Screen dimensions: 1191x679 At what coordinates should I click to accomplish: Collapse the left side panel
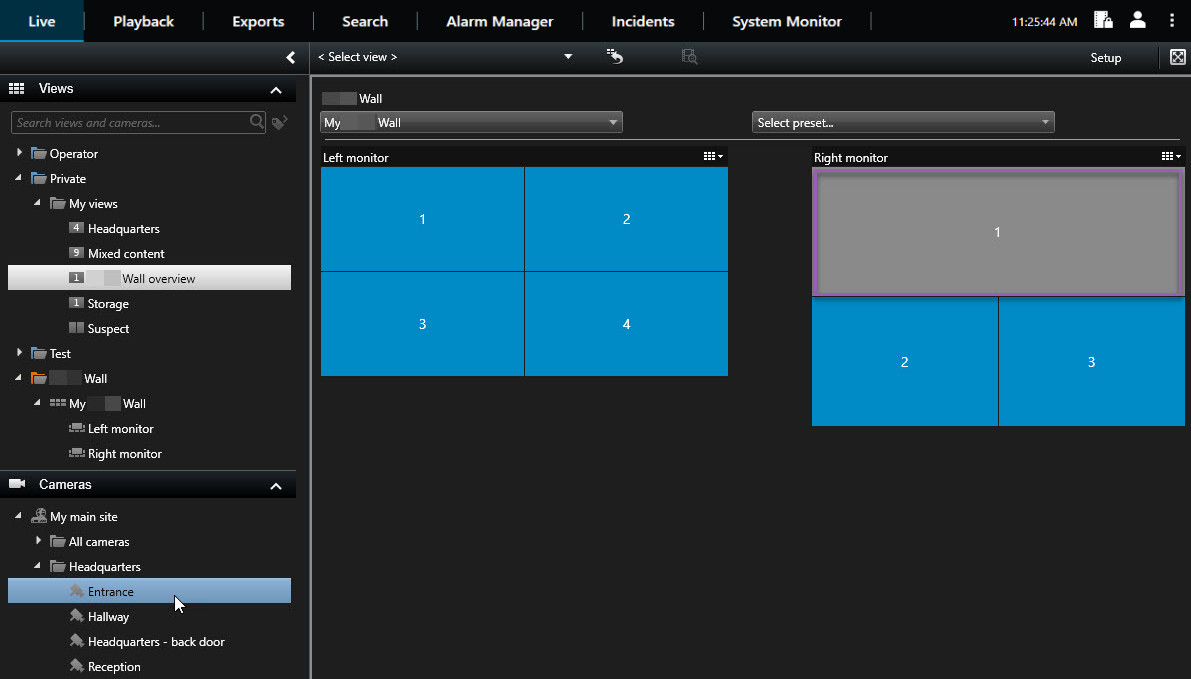coord(290,57)
